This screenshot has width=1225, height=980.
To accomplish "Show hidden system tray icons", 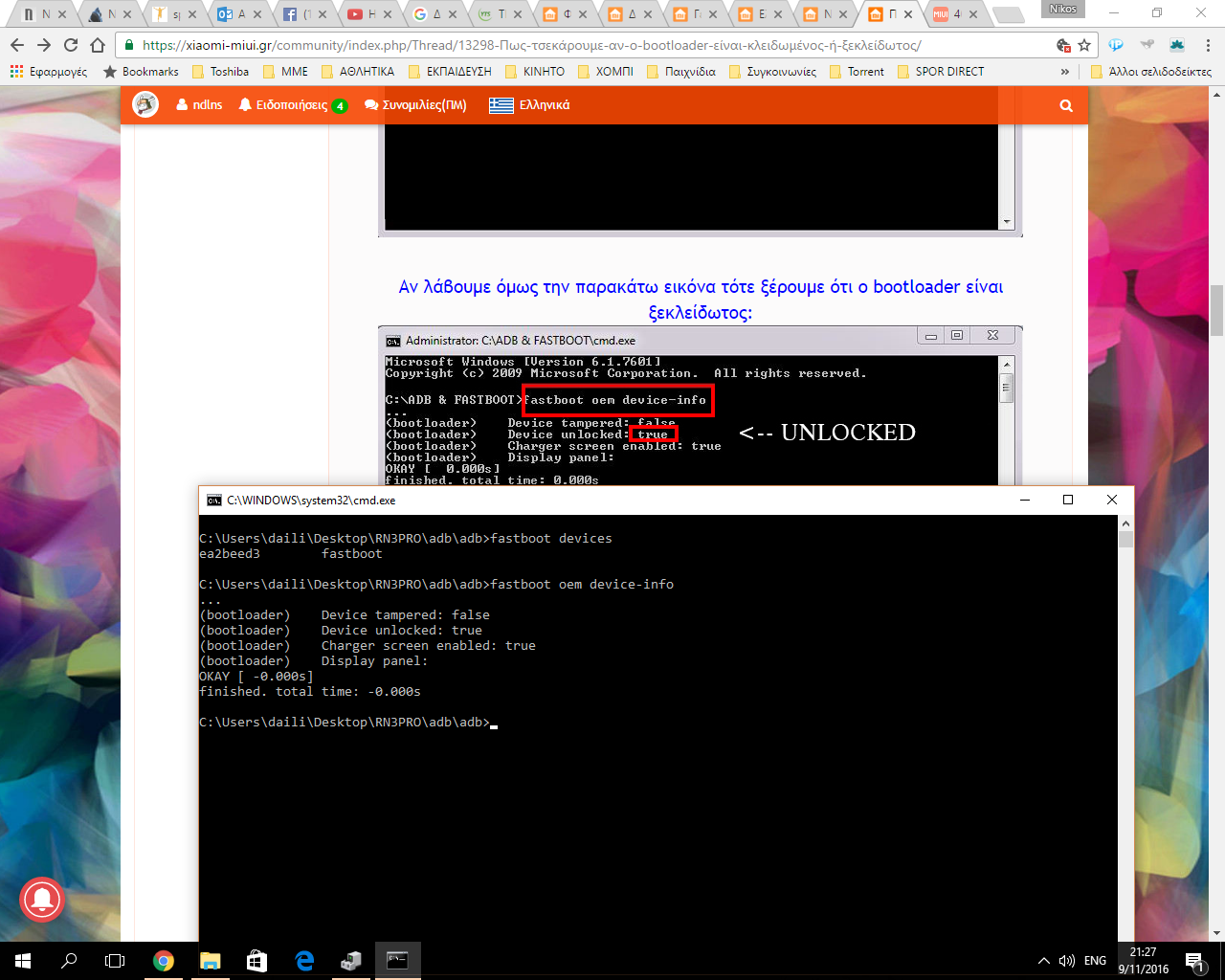I will coord(1043,961).
